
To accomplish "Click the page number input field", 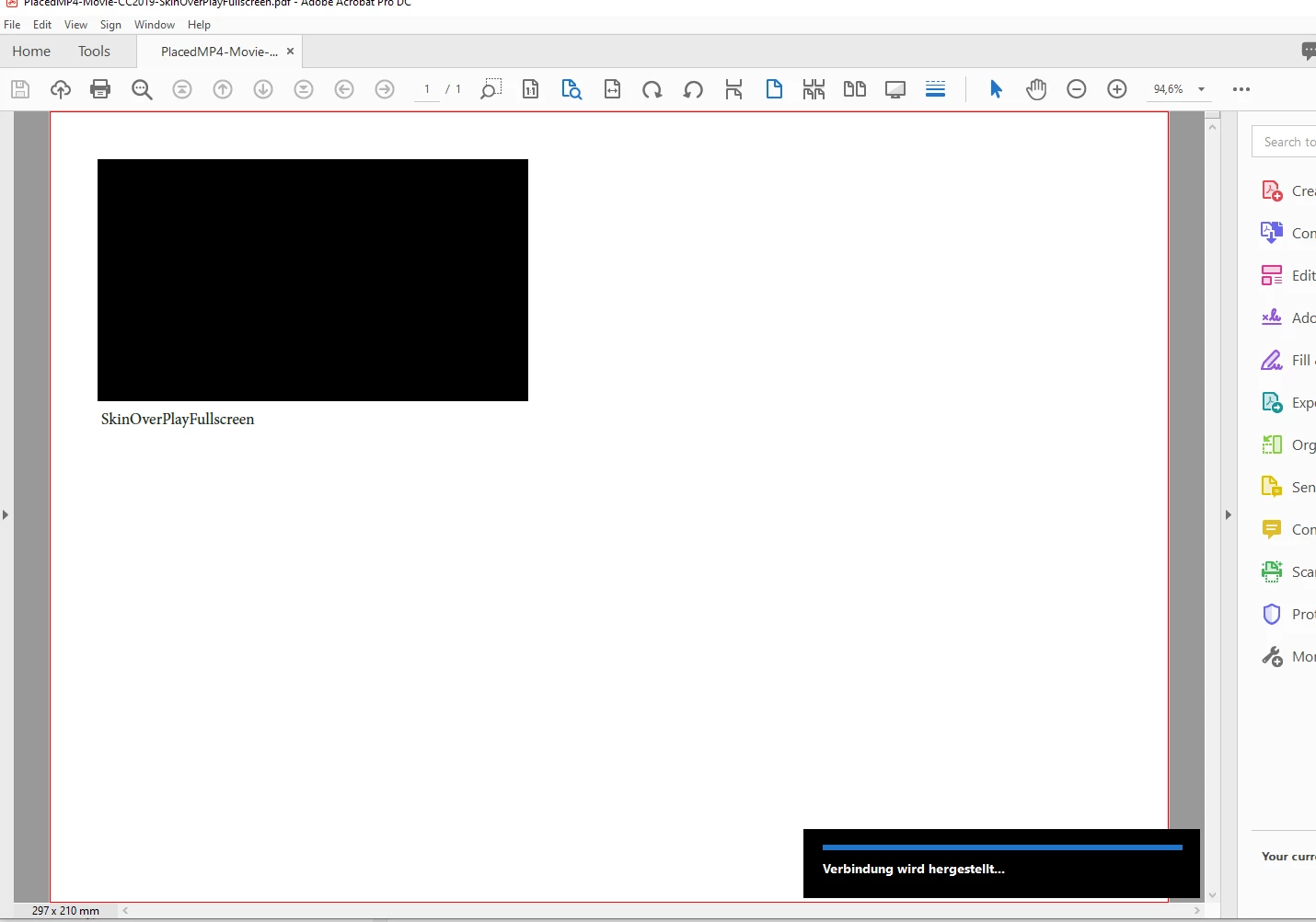I will (427, 89).
